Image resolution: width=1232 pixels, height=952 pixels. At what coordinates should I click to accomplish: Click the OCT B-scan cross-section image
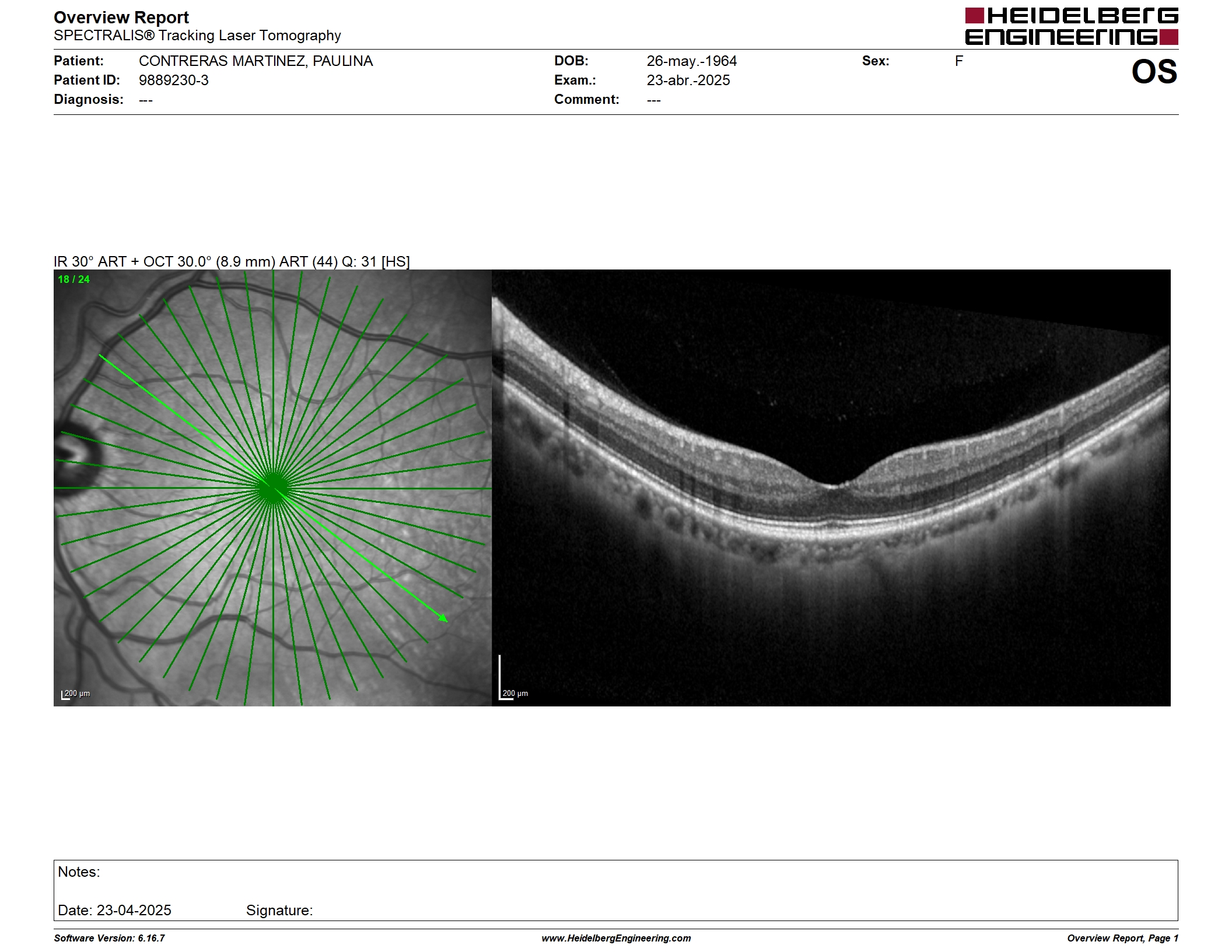(x=831, y=488)
